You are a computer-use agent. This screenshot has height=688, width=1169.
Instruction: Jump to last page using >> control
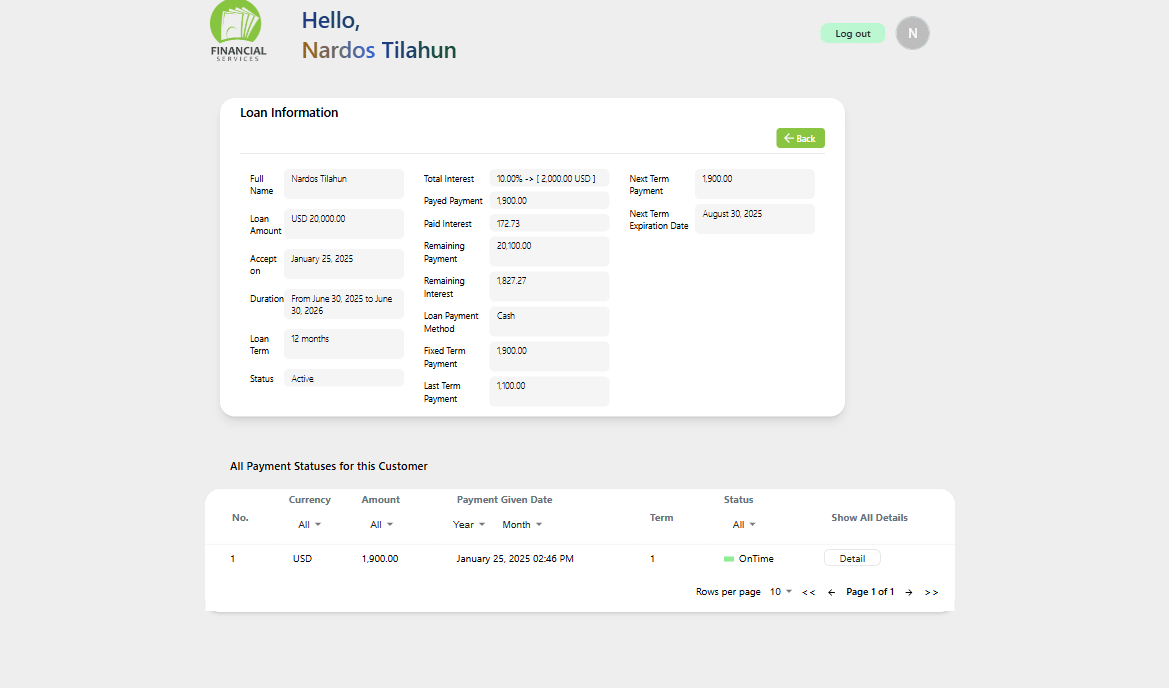931,591
